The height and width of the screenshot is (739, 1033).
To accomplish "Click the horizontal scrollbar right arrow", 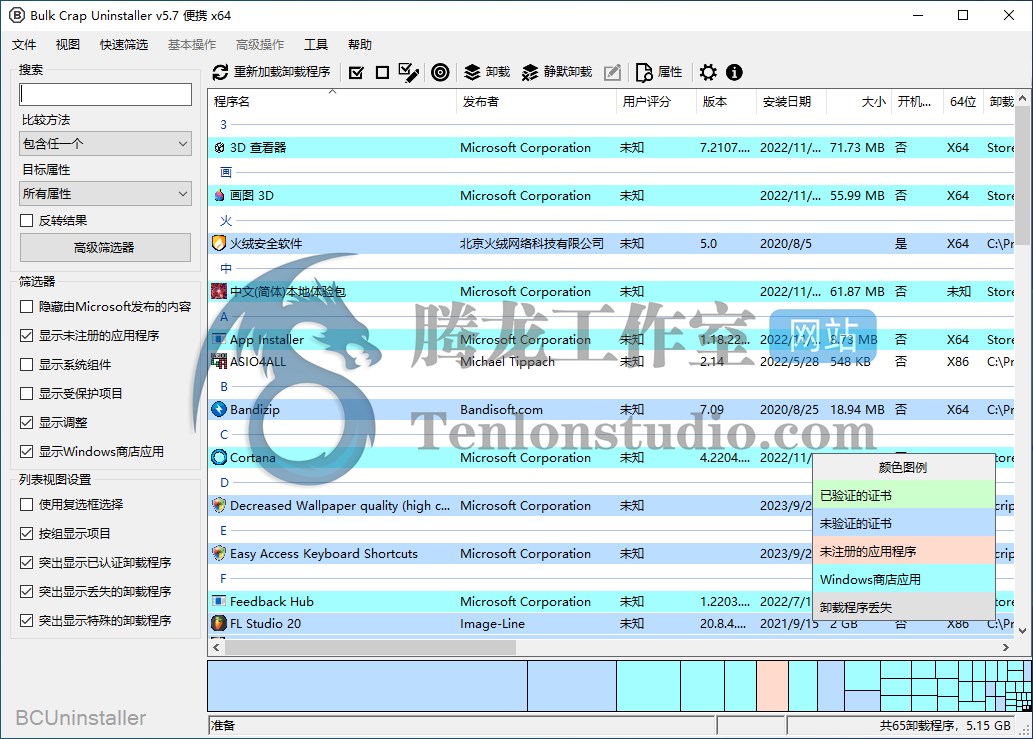I will 1005,647.
